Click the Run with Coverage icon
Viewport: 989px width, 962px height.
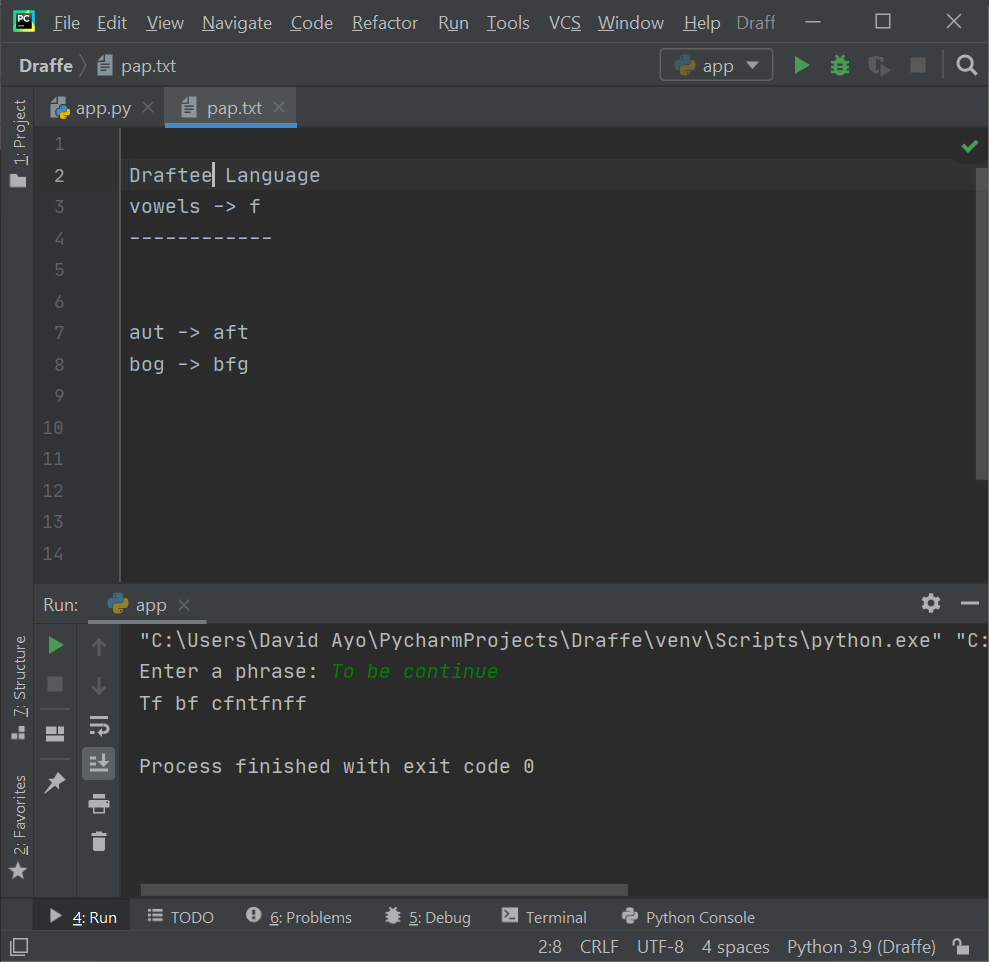(x=879, y=66)
